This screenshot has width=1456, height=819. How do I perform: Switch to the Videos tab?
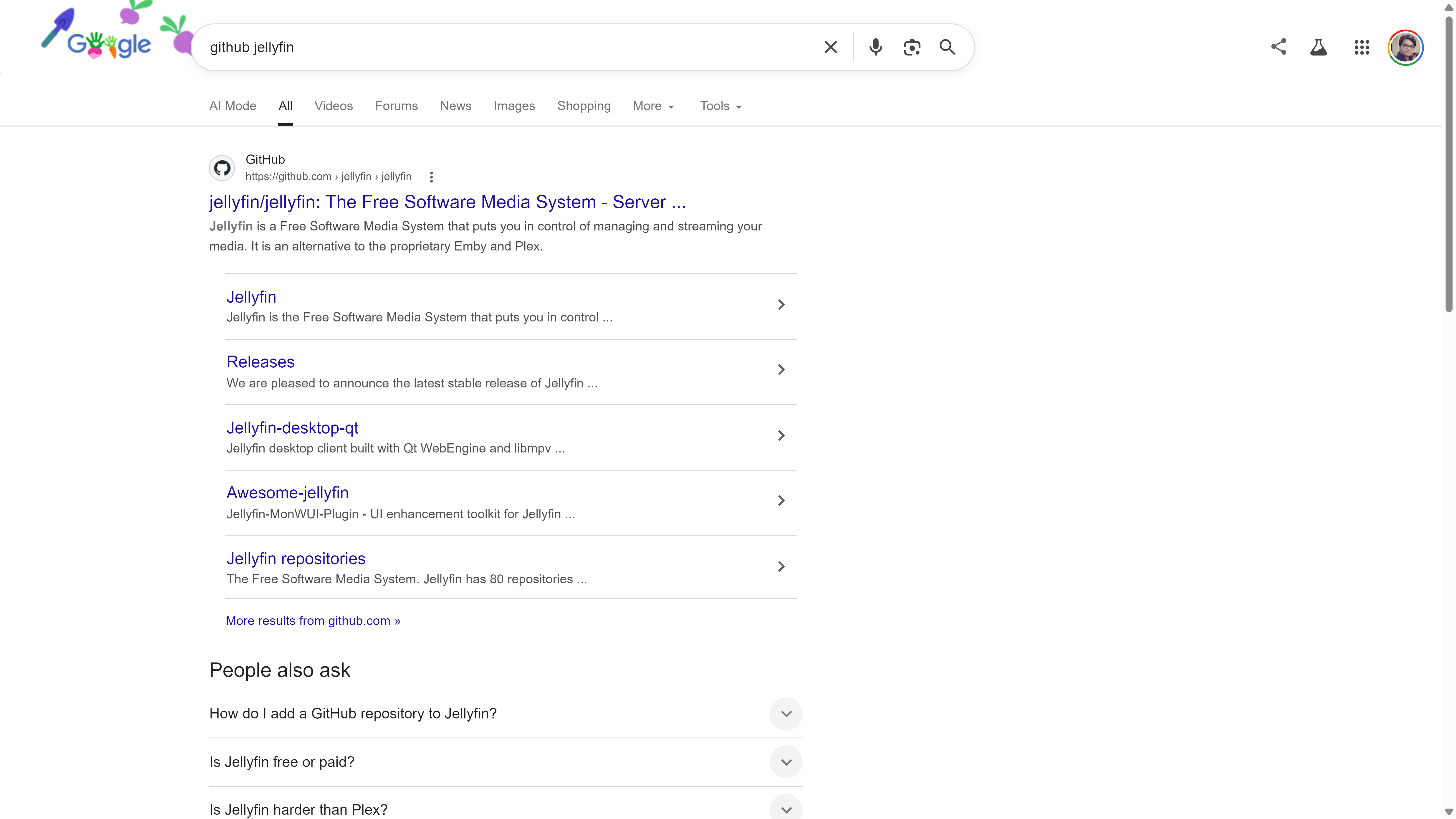tap(334, 106)
